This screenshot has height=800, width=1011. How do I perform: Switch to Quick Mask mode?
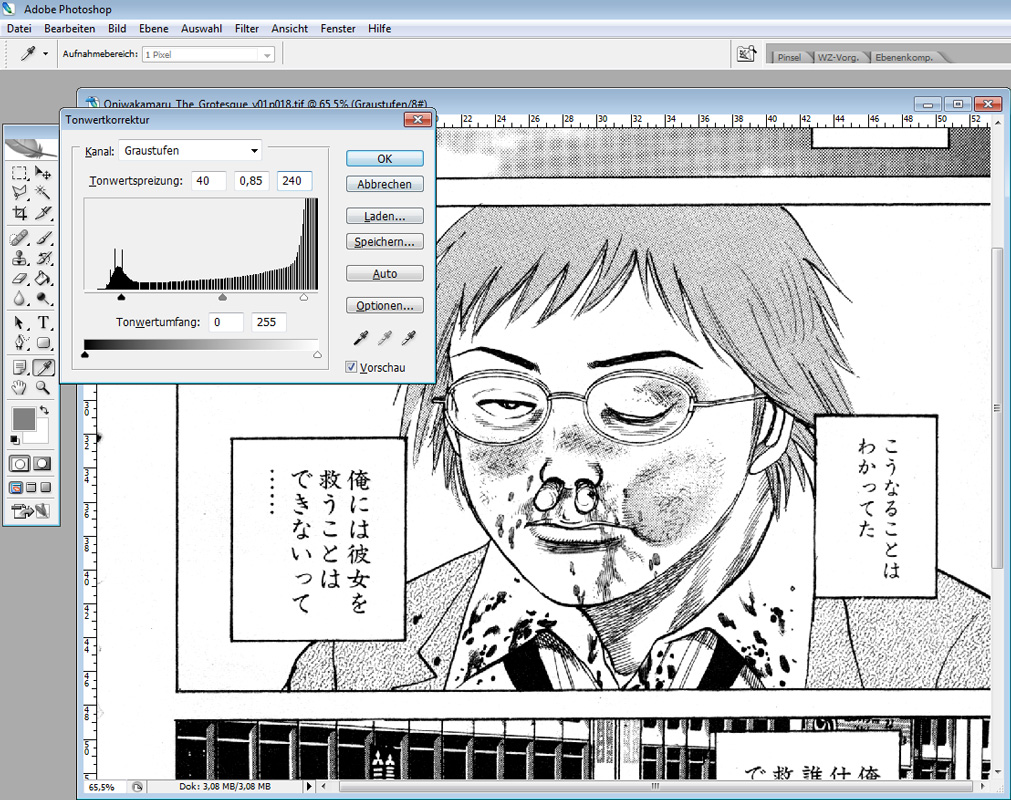coord(43,463)
